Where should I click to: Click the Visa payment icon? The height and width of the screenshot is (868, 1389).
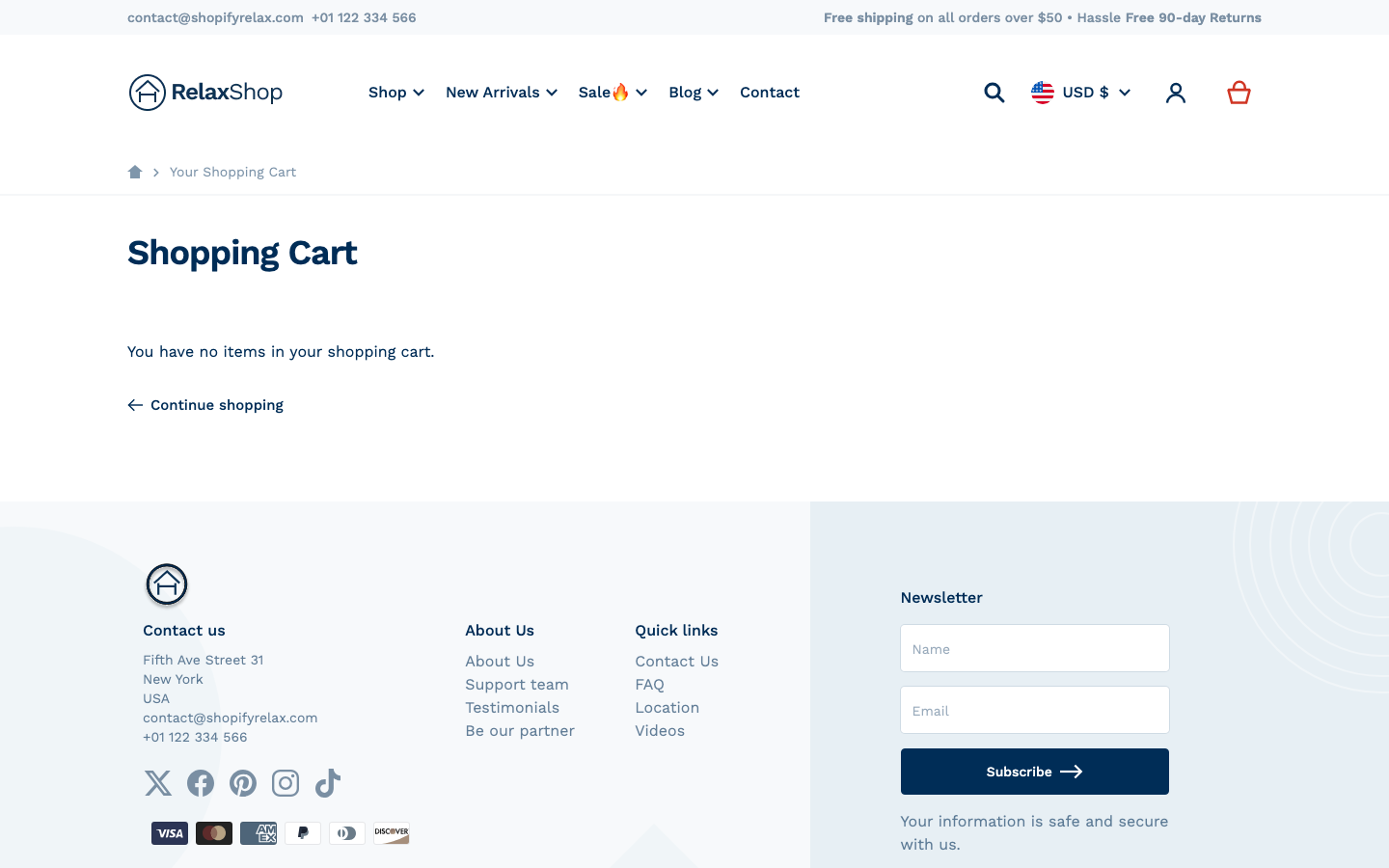[170, 833]
